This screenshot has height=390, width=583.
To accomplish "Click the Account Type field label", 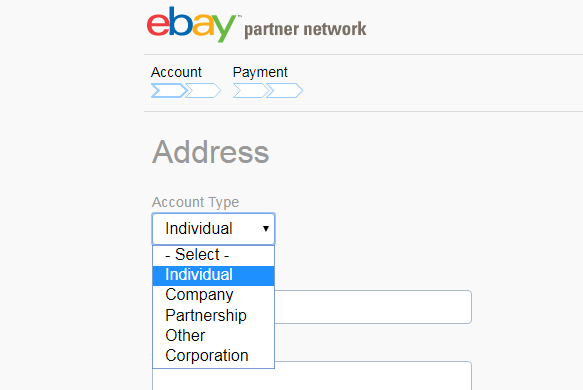I will pos(196,202).
